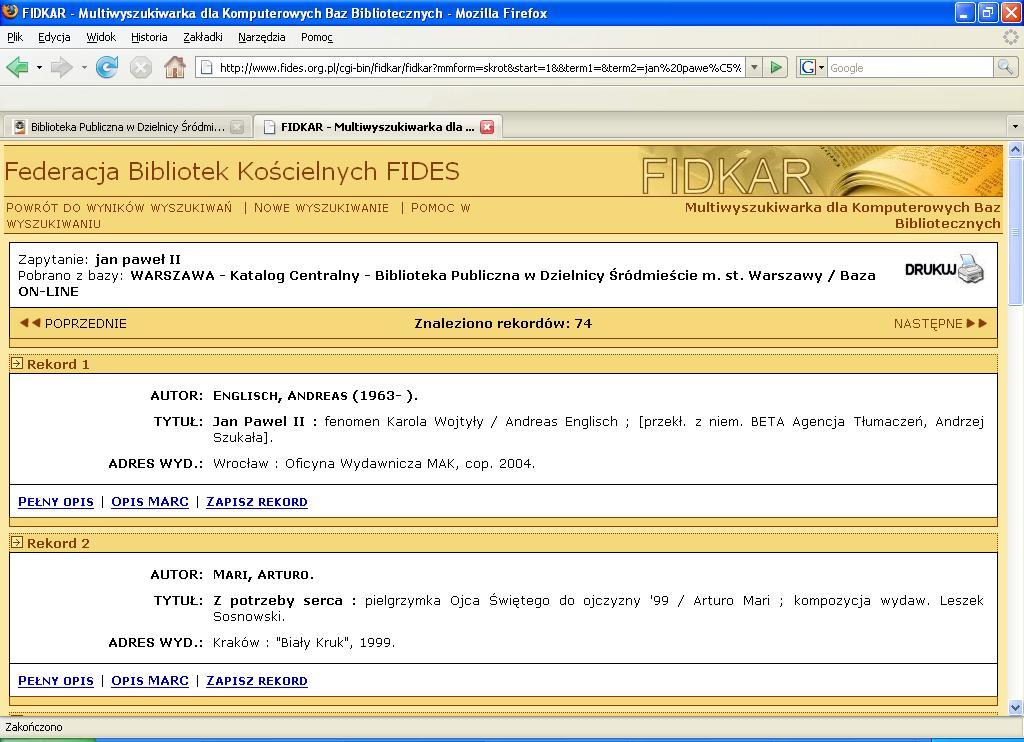Click author Mari, Arturo
The image size is (1024, 742).
click(x=263, y=574)
